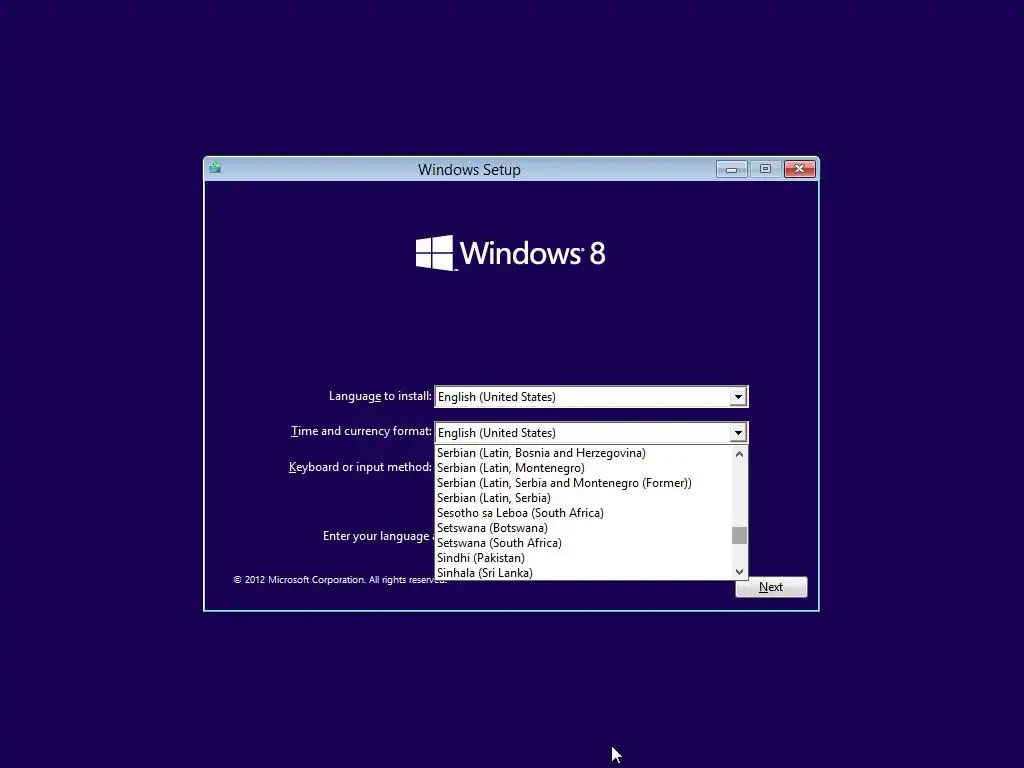The width and height of the screenshot is (1024, 768).
Task: Select Setswana (South Africa) entry
Action: 584,543
